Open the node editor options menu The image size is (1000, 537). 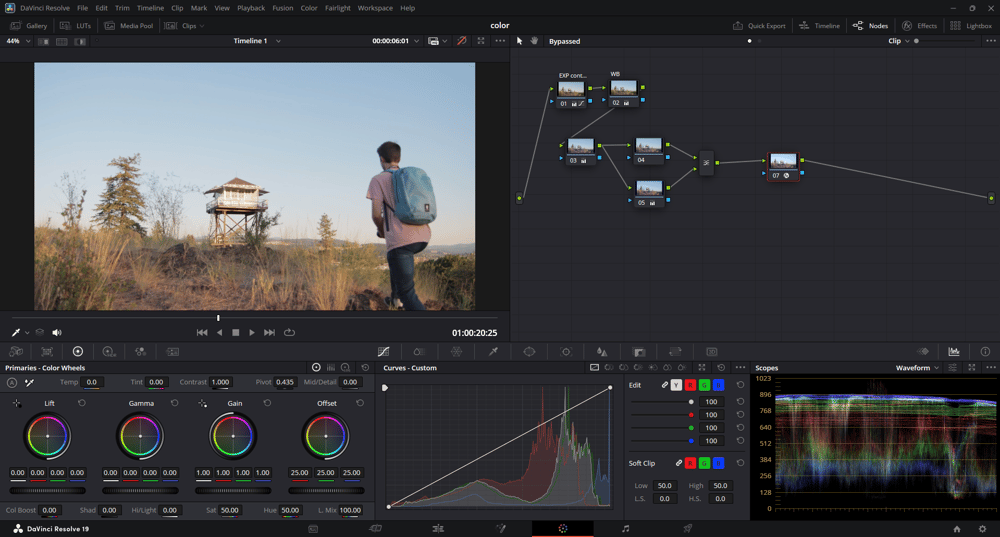click(990, 41)
